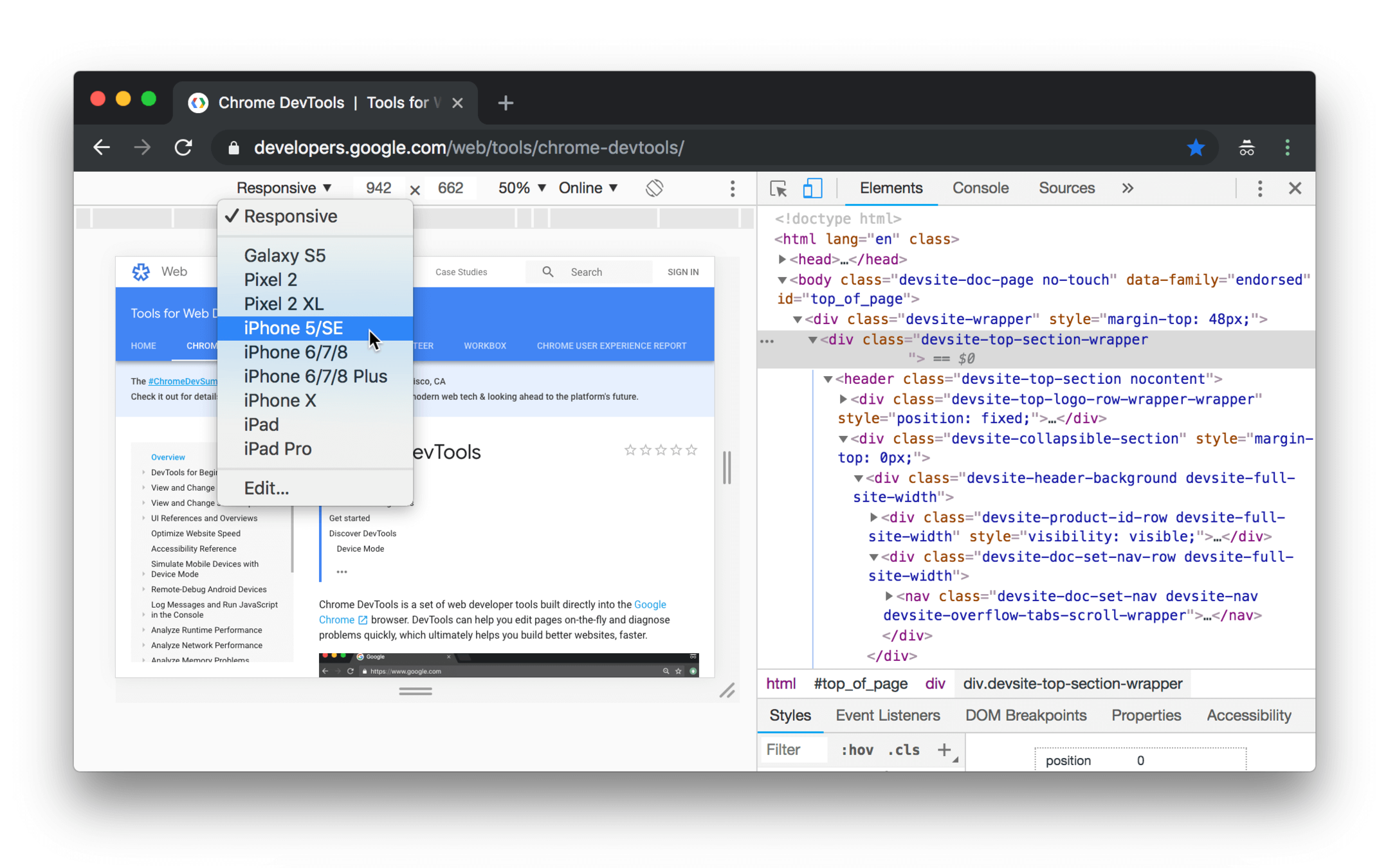Click the Filter styles input field
1388x868 pixels.
(x=794, y=750)
